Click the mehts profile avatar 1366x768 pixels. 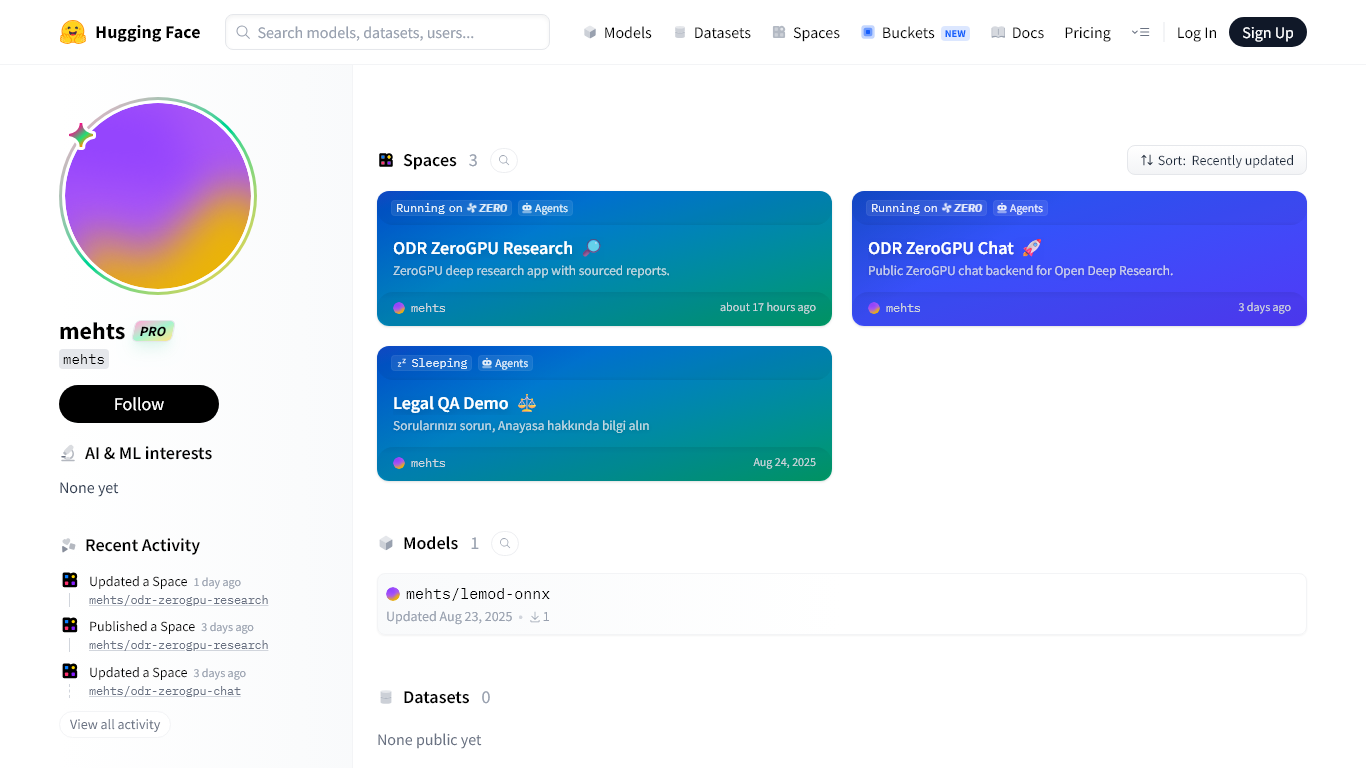coord(158,196)
